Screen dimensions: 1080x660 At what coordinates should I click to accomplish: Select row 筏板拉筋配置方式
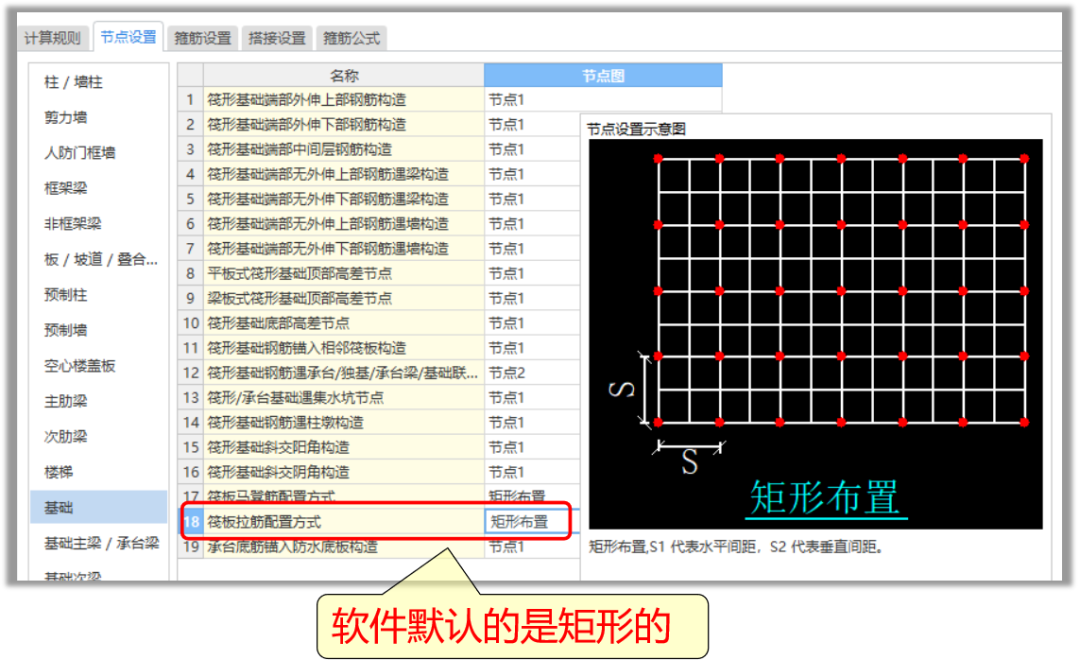pos(344,522)
